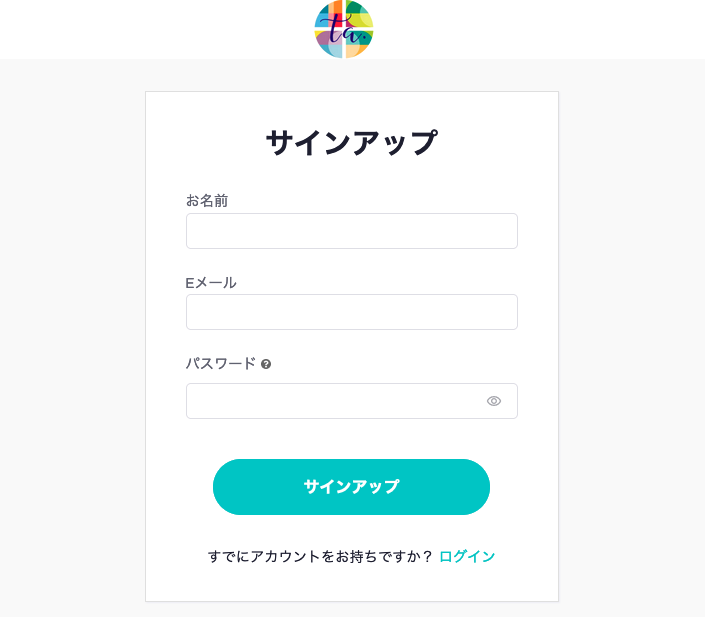Focus the お名前 name input field
Viewport: 705px width, 617px height.
(x=352, y=231)
